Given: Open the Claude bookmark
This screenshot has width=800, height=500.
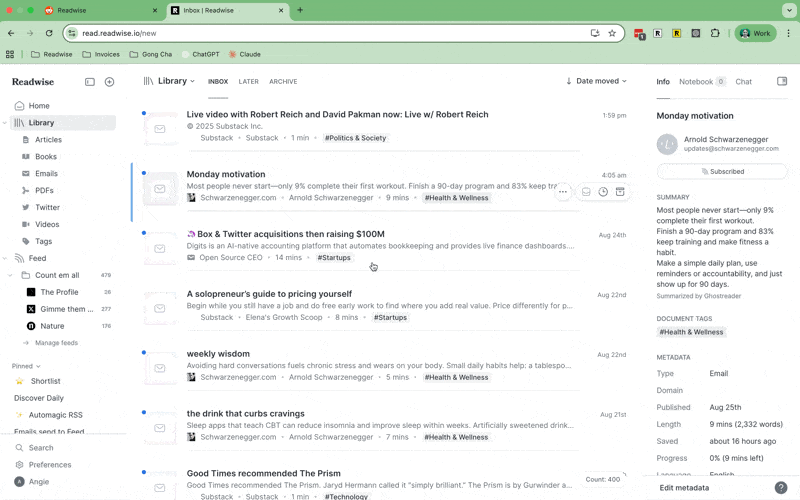Looking at the screenshot, I should (244, 54).
